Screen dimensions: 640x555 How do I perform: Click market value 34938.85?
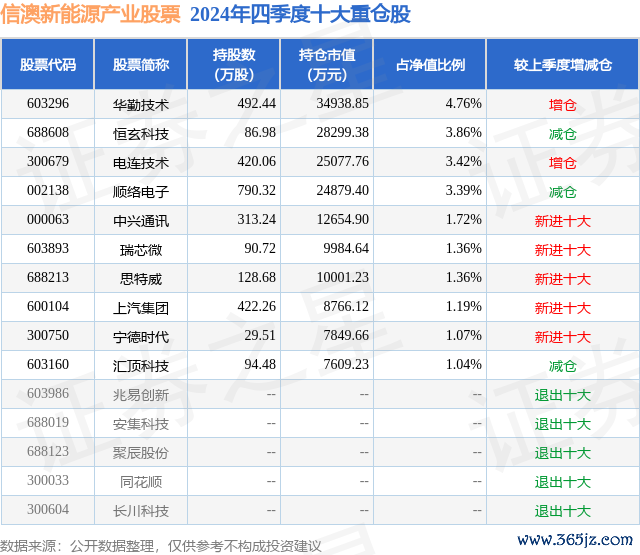(342, 104)
